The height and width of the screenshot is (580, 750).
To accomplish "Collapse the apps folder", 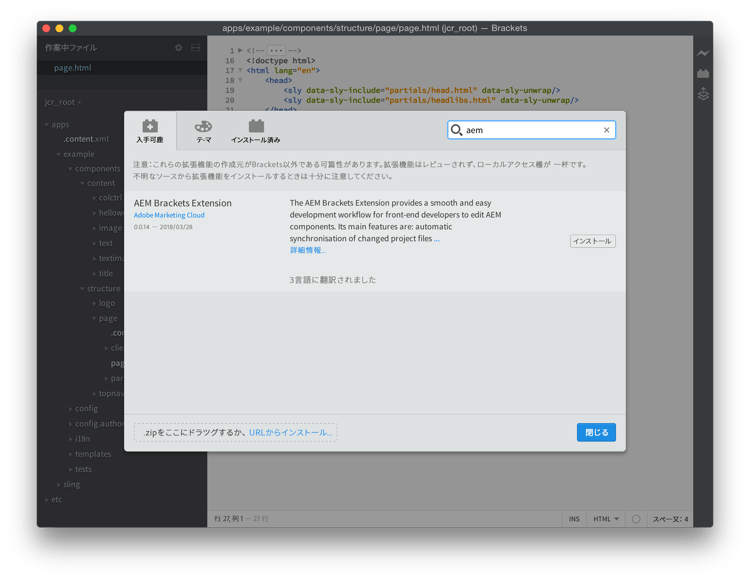I will 47,125.
